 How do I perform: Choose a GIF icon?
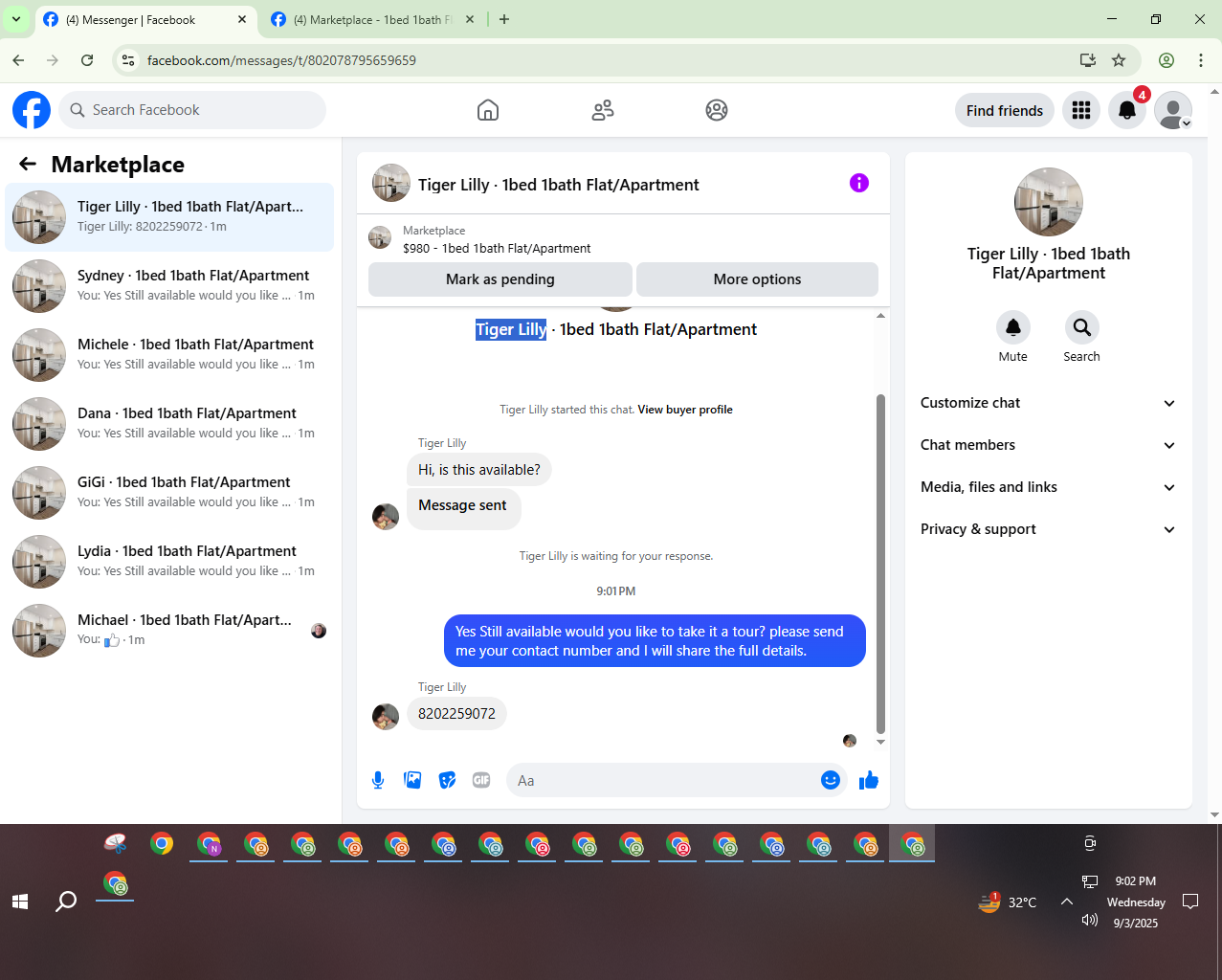pyautogui.click(x=481, y=780)
